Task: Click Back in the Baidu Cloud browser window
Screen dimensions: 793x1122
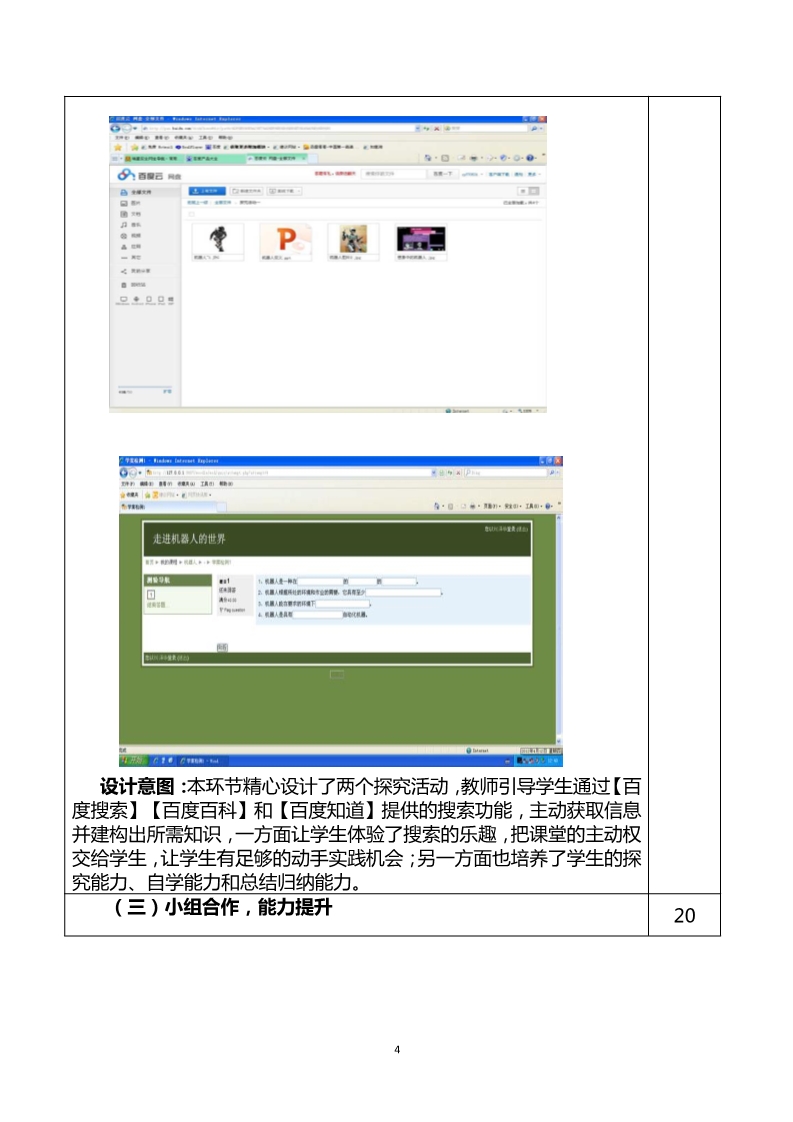Action: (115, 128)
